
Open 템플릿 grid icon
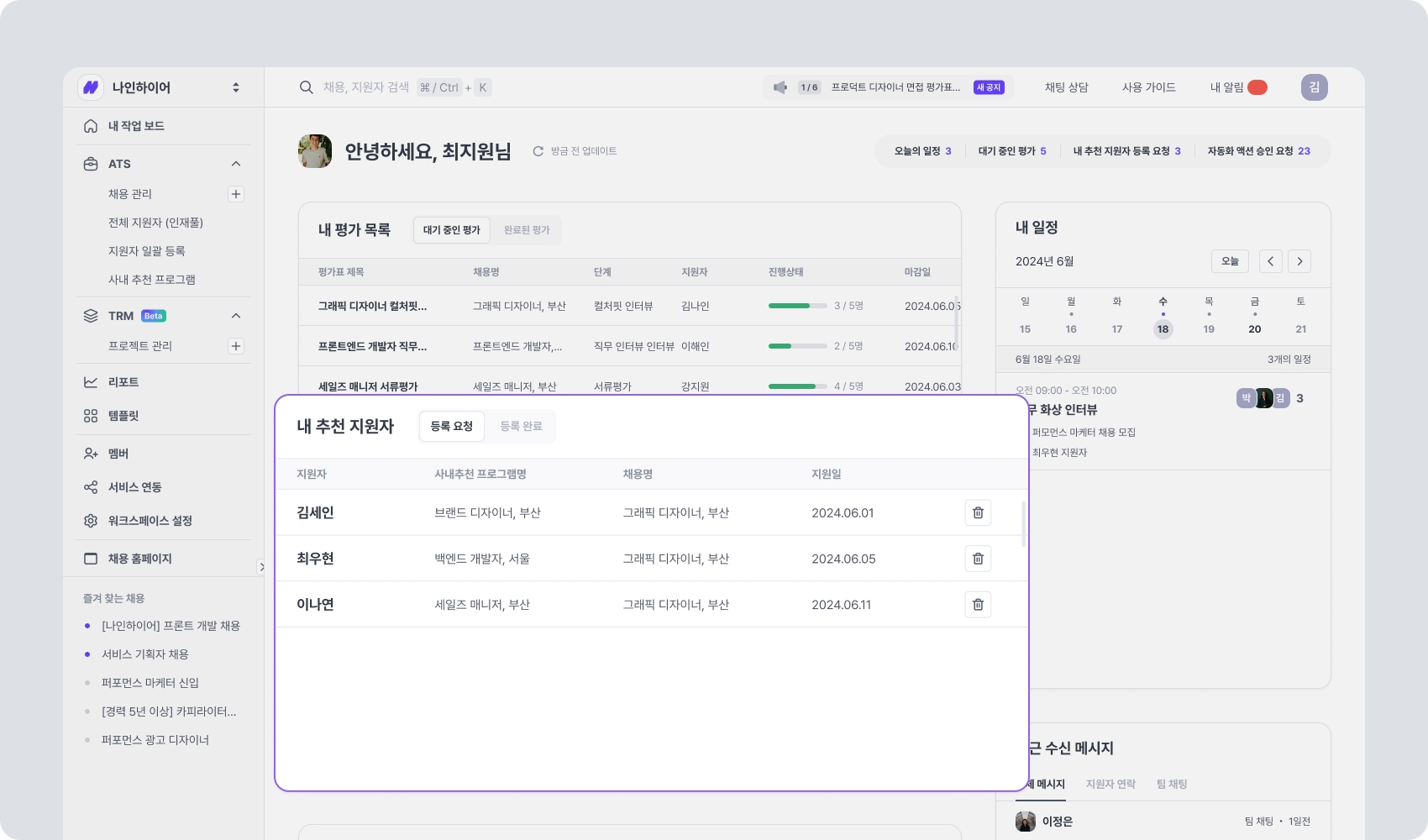coord(91,416)
